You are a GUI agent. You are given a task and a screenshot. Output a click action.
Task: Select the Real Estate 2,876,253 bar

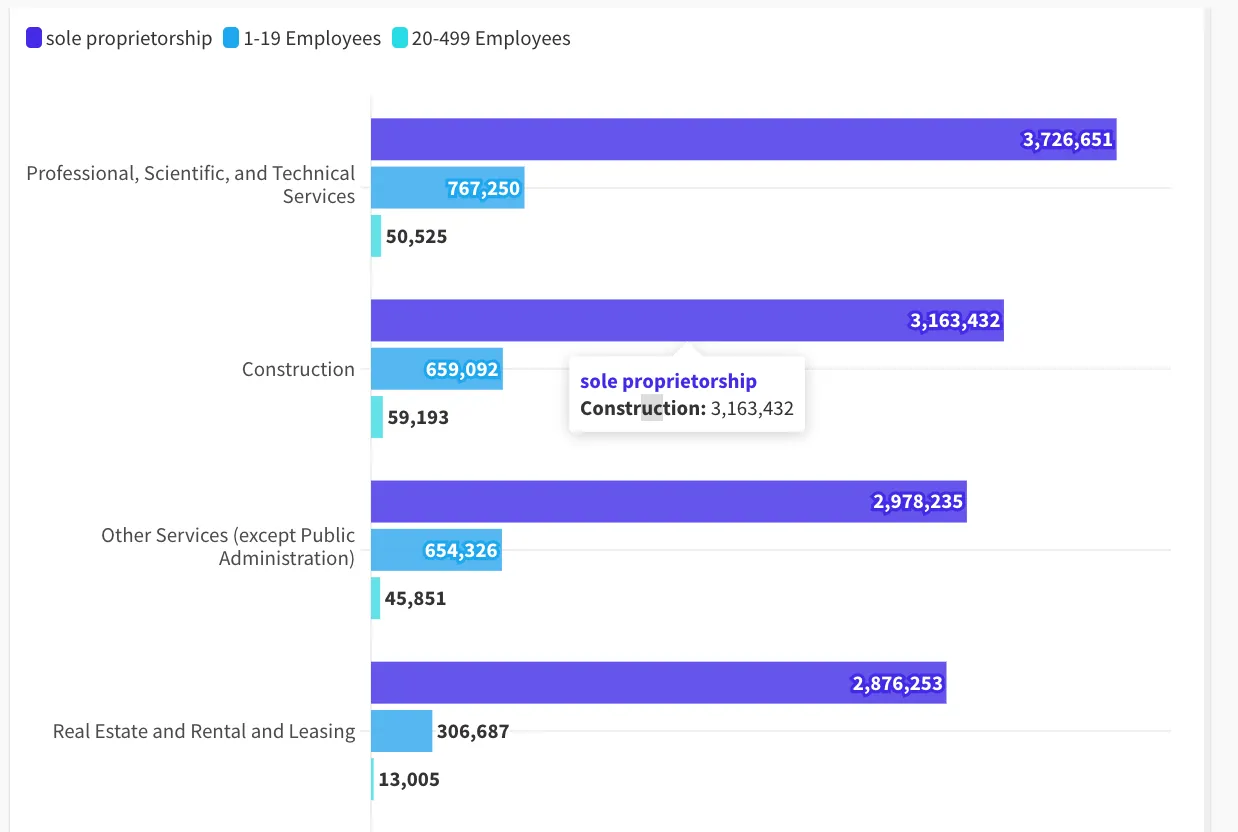(658, 683)
